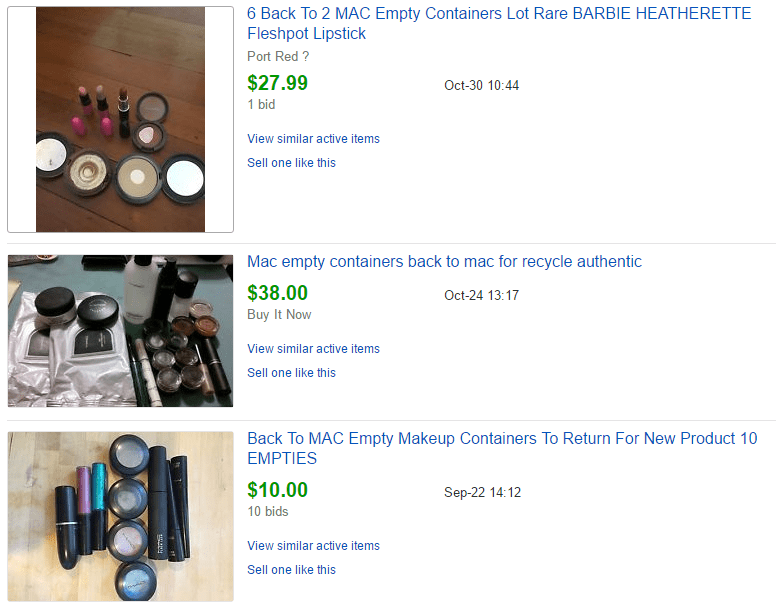Open the Barbie Heatherette lipstick lot thumbnail
778x609 pixels.
pos(121,119)
